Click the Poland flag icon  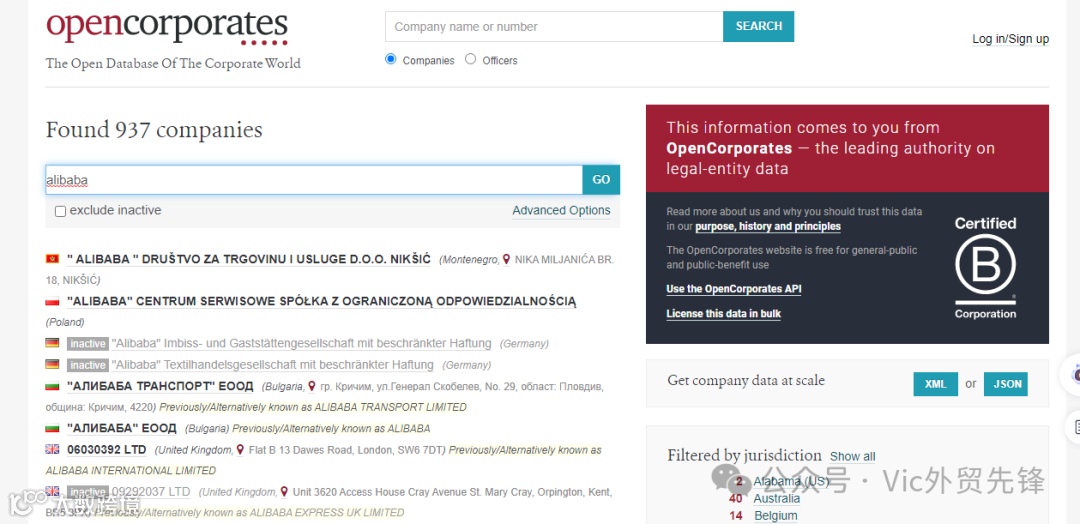(x=52, y=302)
